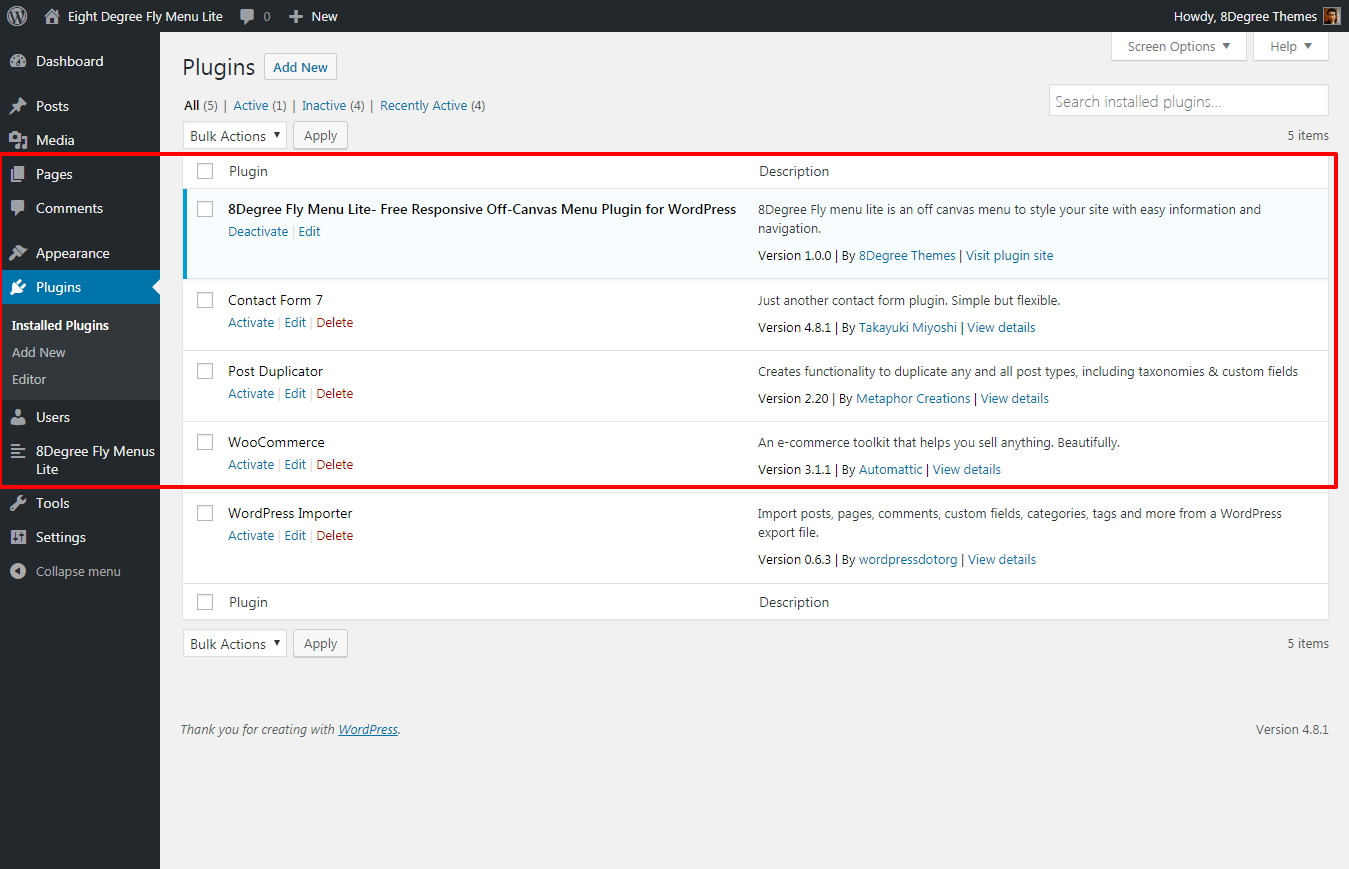Click the WordPress link in the footer

click(x=368, y=730)
